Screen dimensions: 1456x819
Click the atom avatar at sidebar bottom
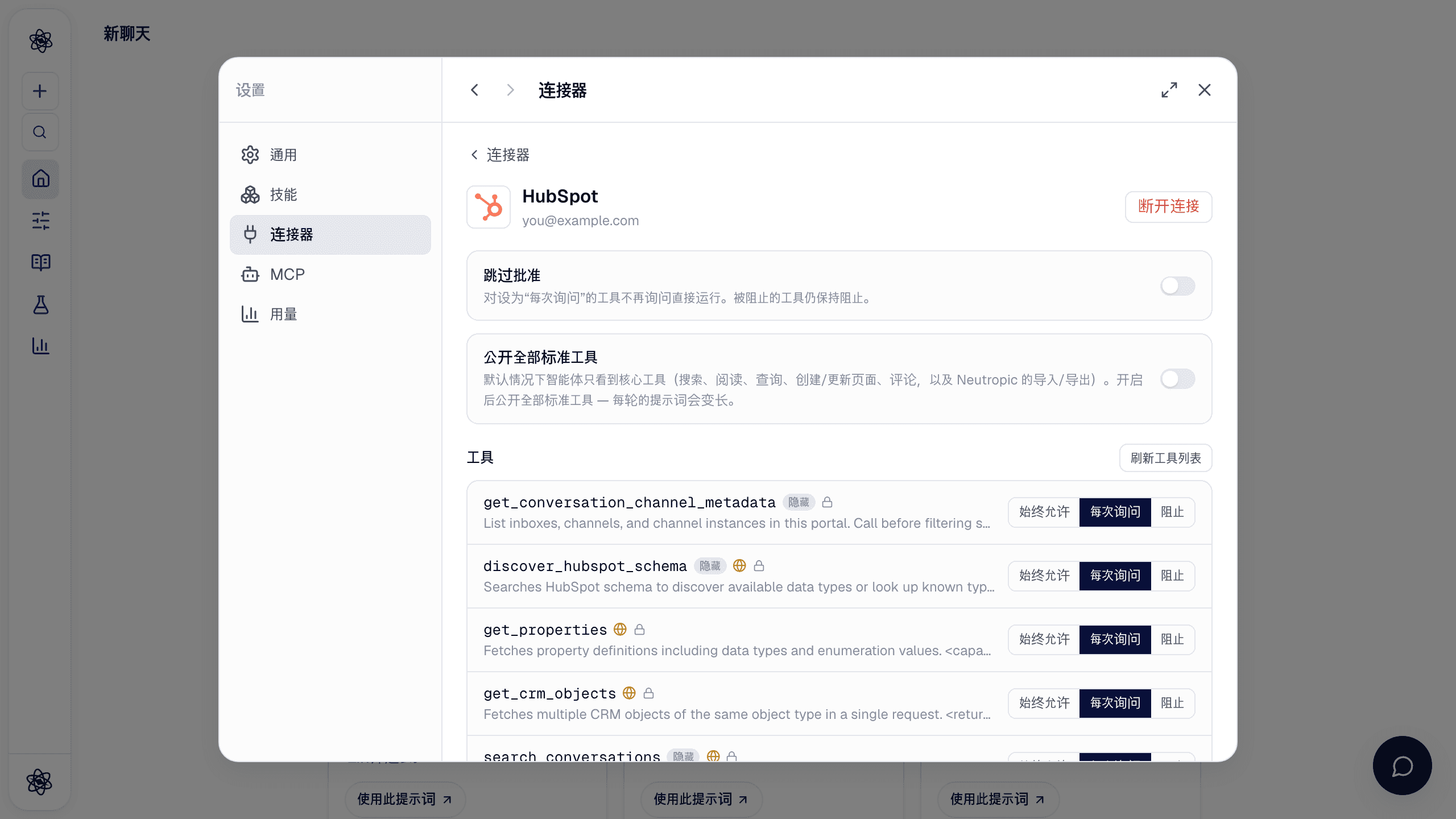39,782
